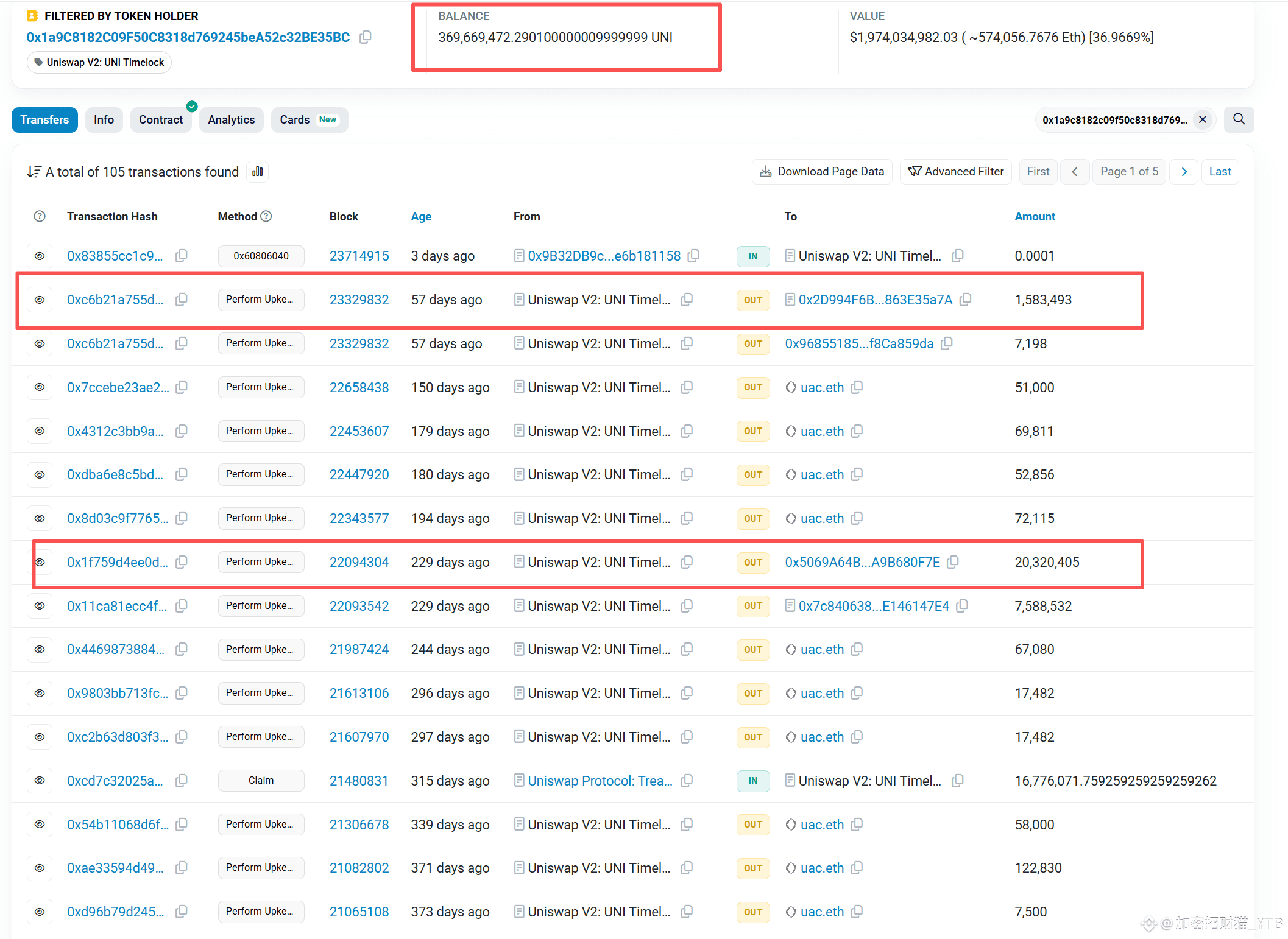Clear the address filter with X
This screenshot has height=939, width=1288.
(1203, 120)
